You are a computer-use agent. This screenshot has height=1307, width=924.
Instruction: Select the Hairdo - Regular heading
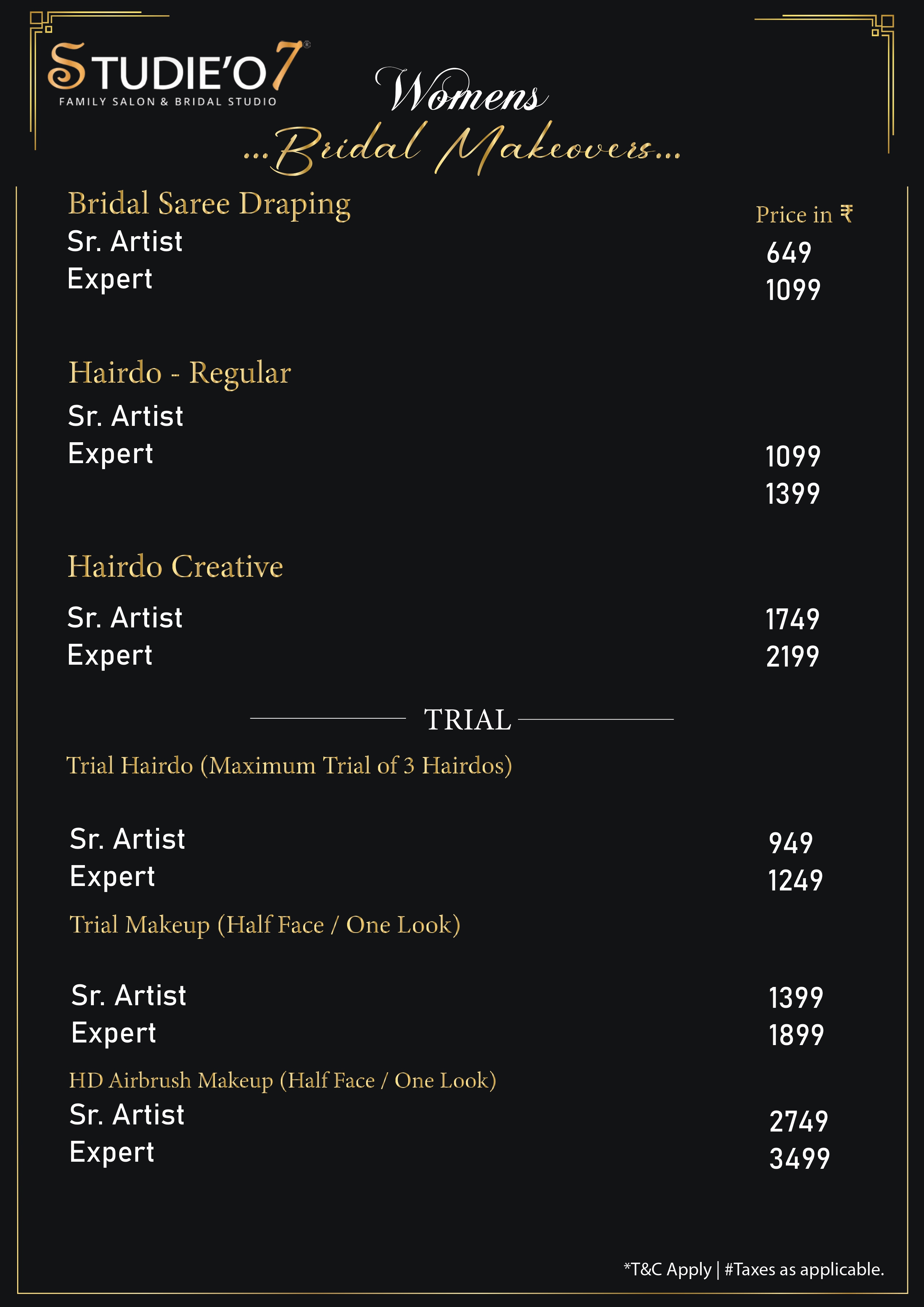click(179, 373)
